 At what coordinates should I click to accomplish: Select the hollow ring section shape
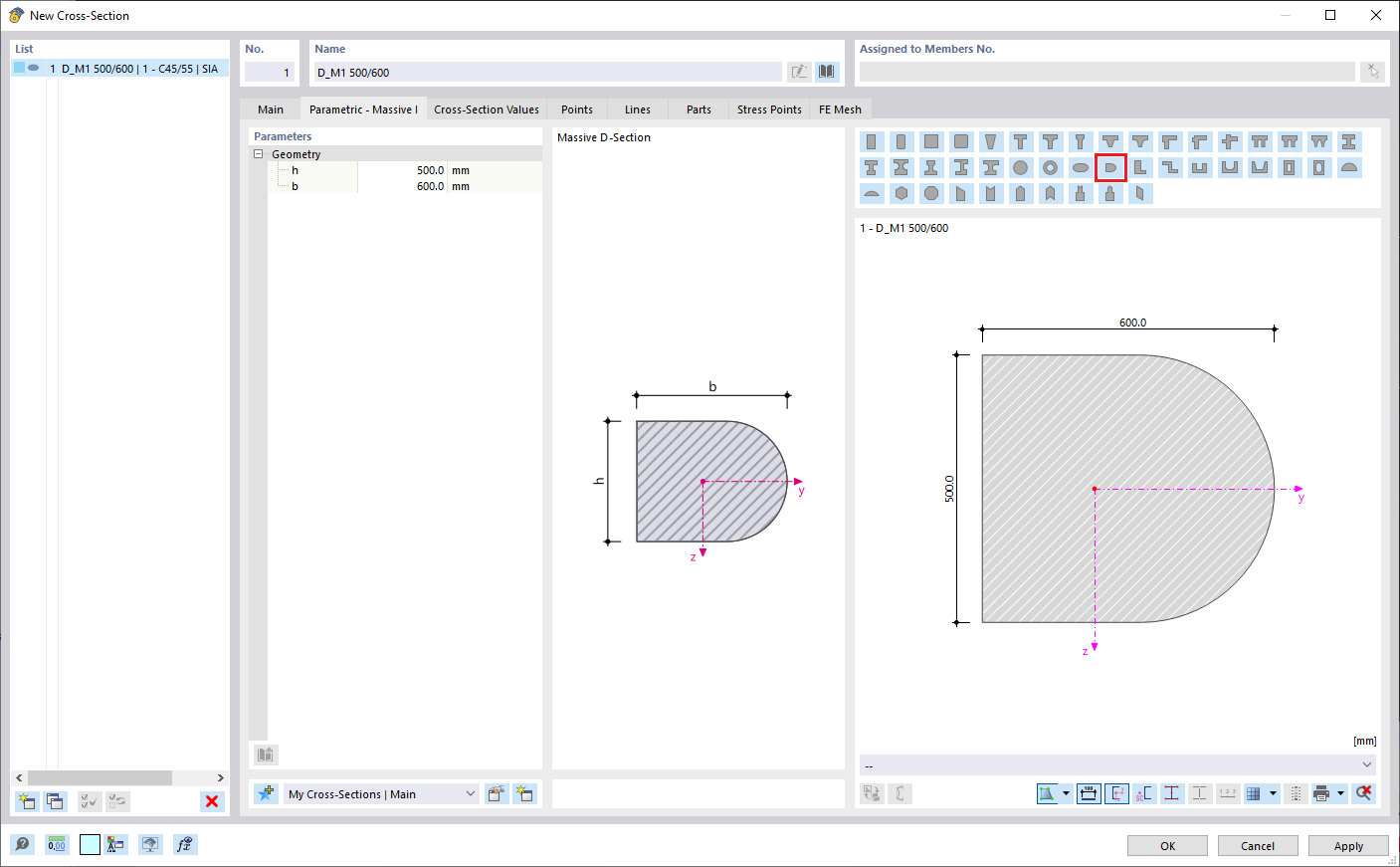tap(1051, 168)
